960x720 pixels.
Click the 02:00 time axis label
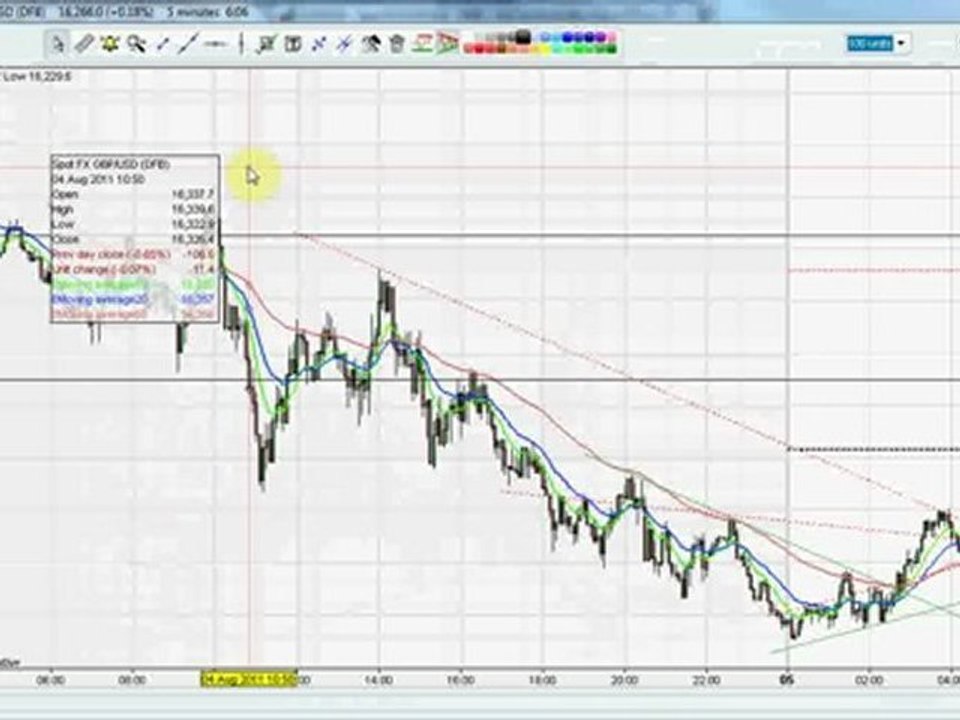pyautogui.click(x=869, y=680)
